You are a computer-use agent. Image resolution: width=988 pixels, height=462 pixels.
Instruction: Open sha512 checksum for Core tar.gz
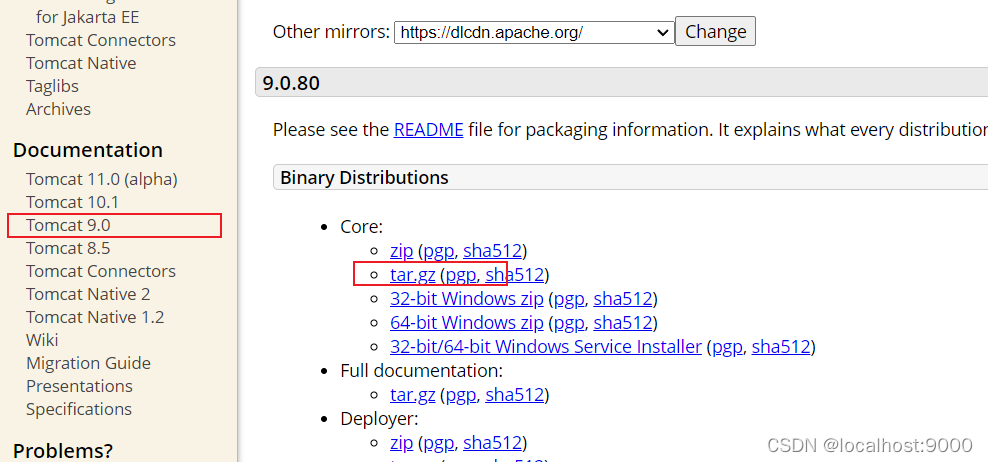[x=515, y=275]
